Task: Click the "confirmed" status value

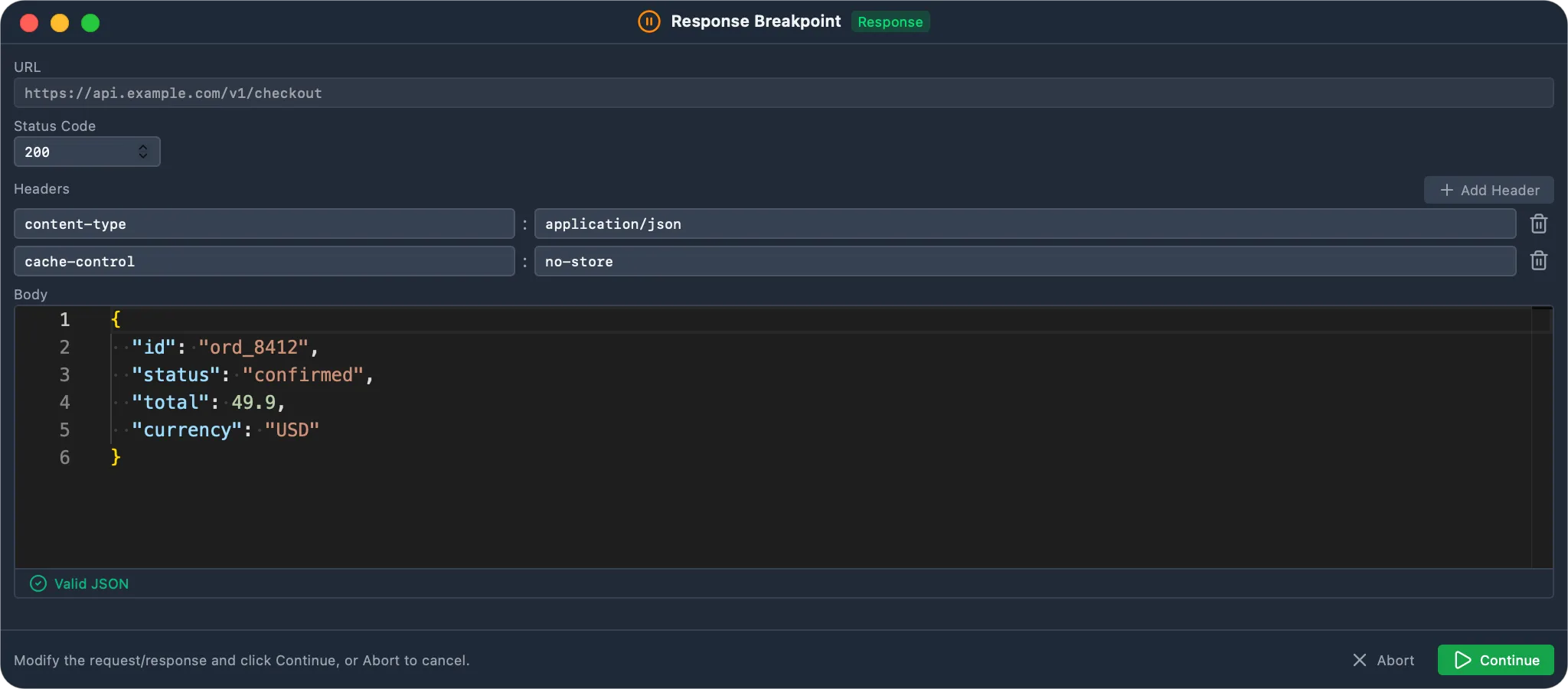Action: (x=303, y=375)
